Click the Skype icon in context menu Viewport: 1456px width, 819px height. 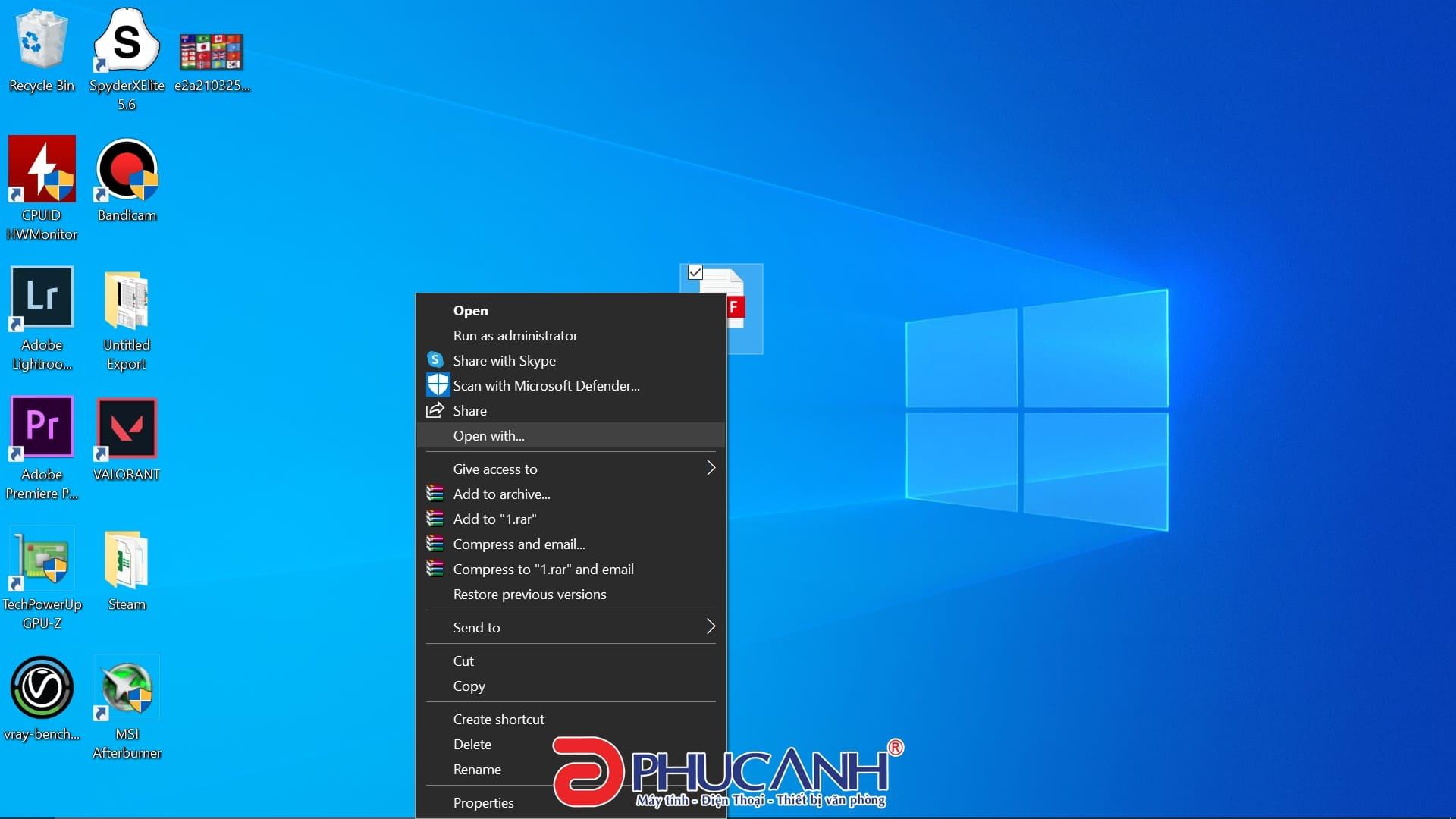tap(435, 359)
